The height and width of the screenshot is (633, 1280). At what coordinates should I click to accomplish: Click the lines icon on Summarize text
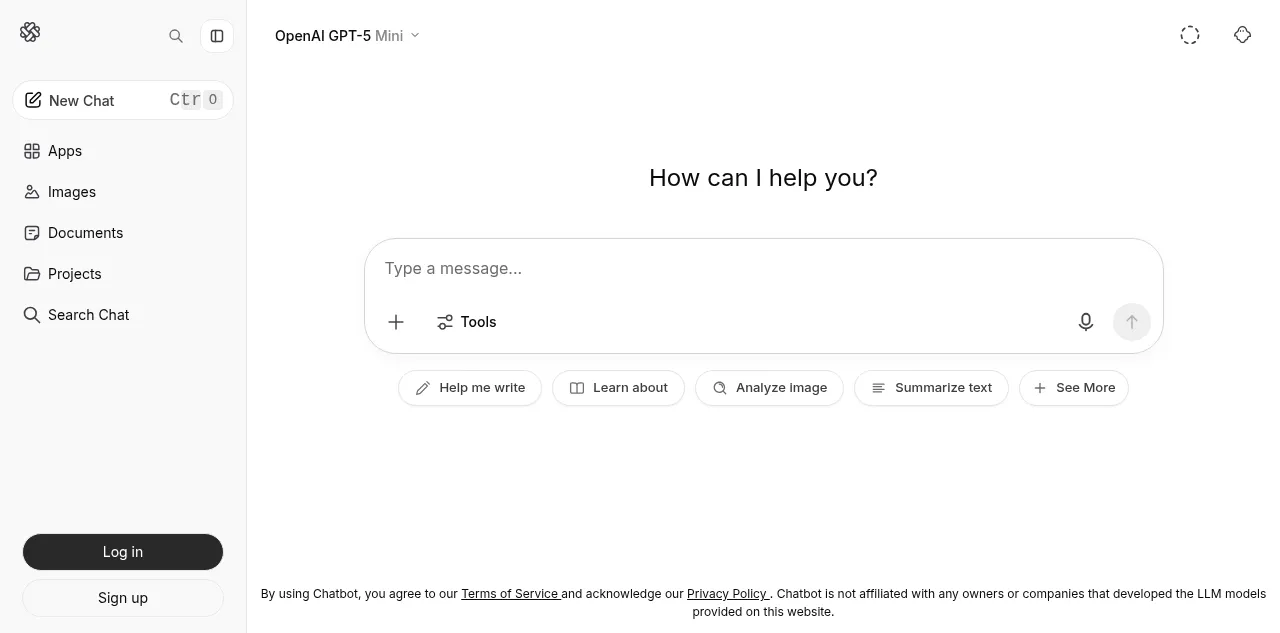coord(878,388)
